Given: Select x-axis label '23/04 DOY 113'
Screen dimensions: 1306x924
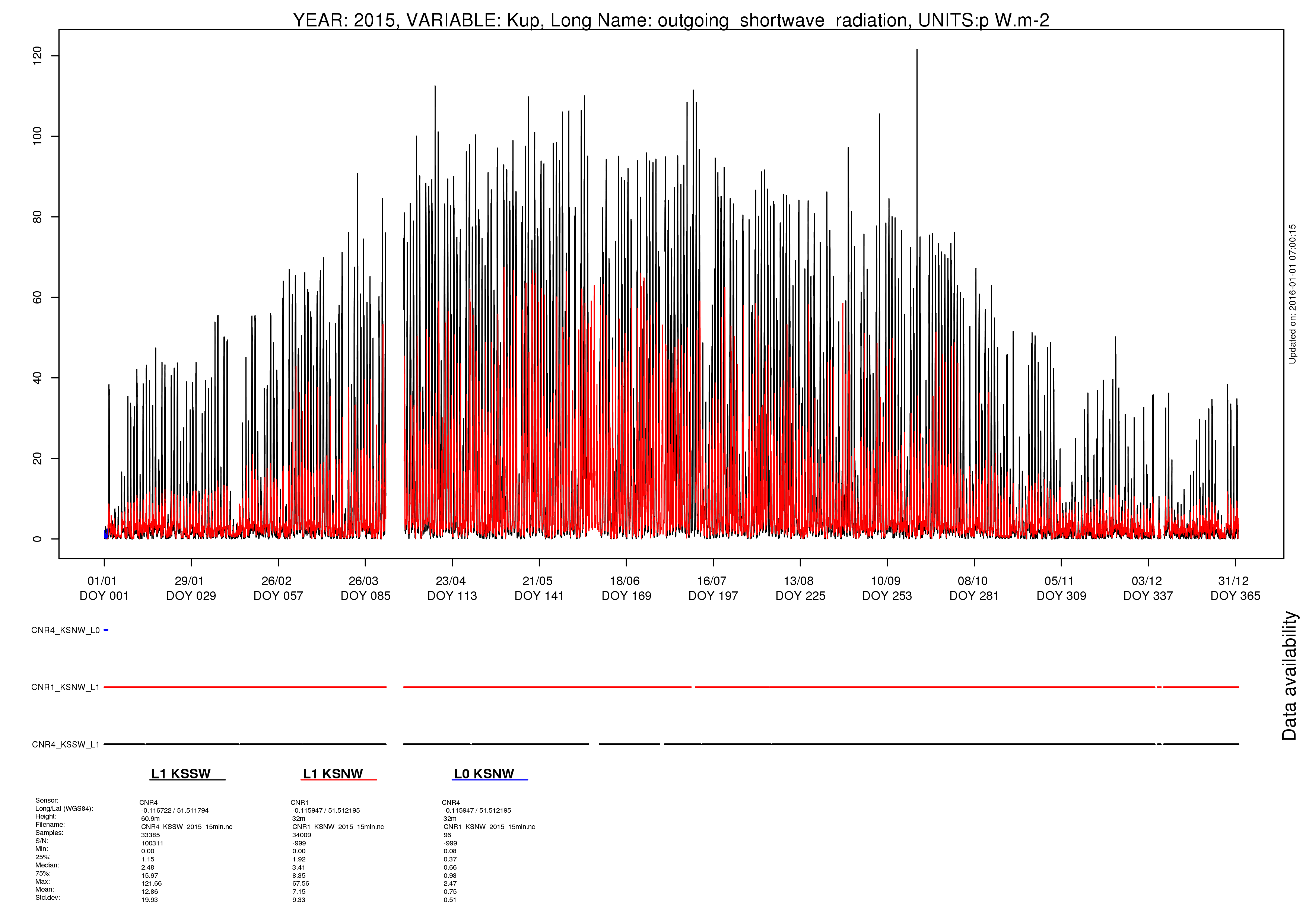Looking at the screenshot, I should click(x=452, y=588).
